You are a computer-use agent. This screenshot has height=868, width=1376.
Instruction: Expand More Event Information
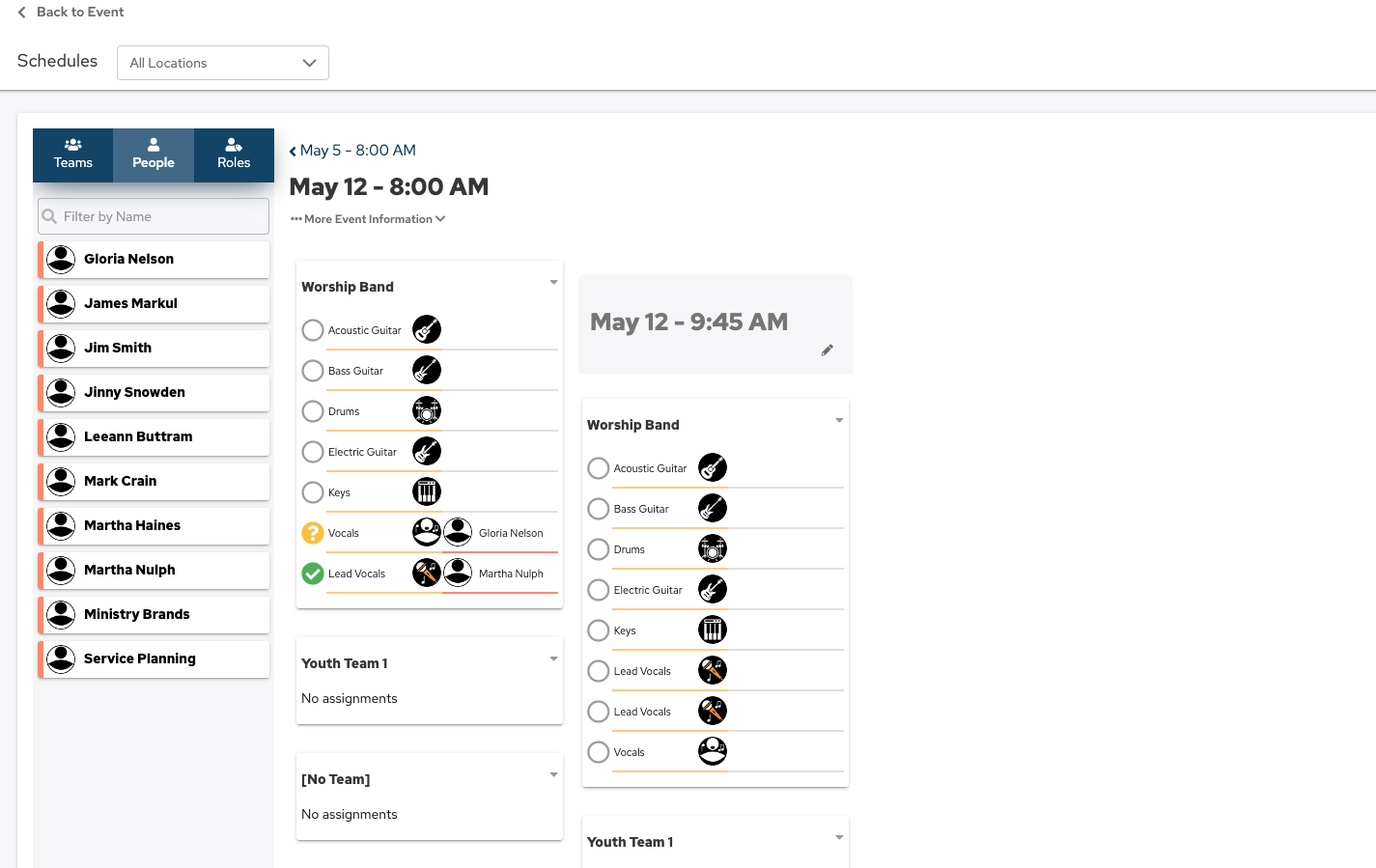(368, 219)
